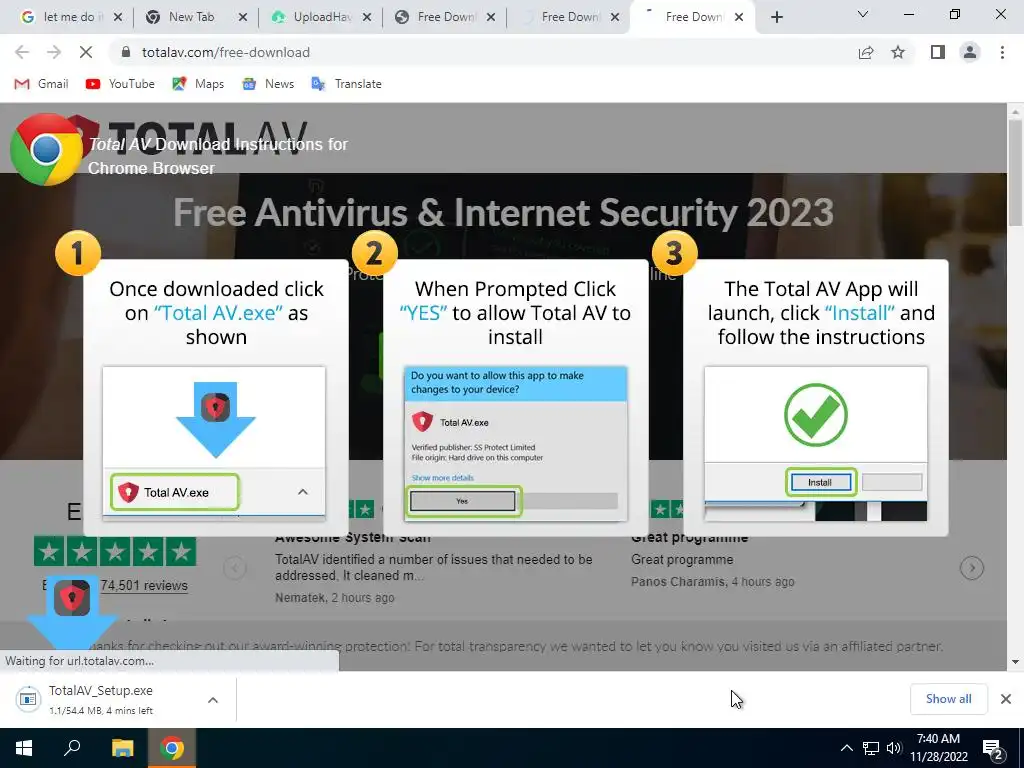This screenshot has height=768, width=1024.
Task: Show next review with right arrow
Action: tap(972, 568)
